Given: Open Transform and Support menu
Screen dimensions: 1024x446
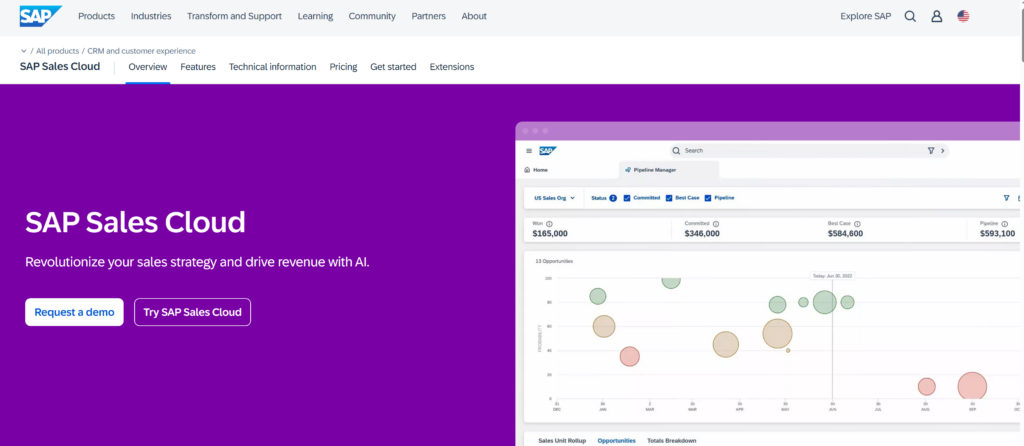Looking at the screenshot, I should tap(234, 16).
